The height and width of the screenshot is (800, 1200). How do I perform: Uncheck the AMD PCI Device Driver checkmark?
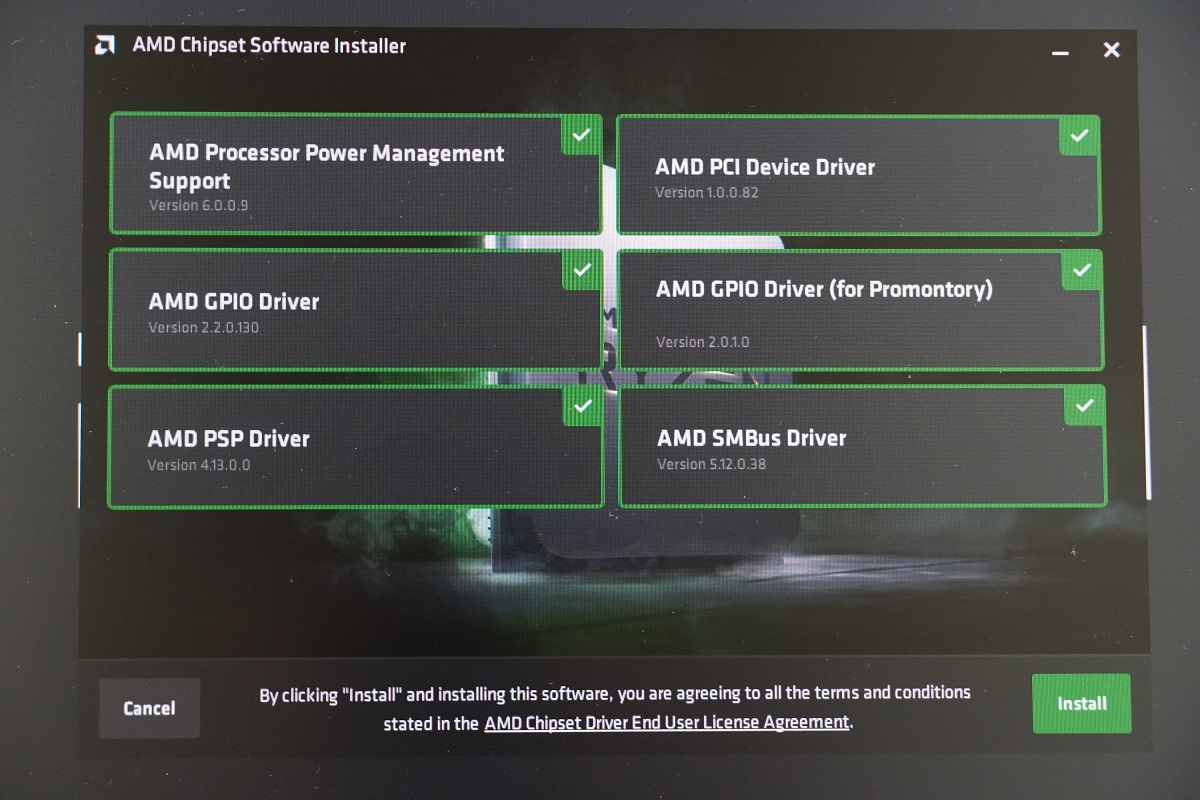[x=1079, y=135]
